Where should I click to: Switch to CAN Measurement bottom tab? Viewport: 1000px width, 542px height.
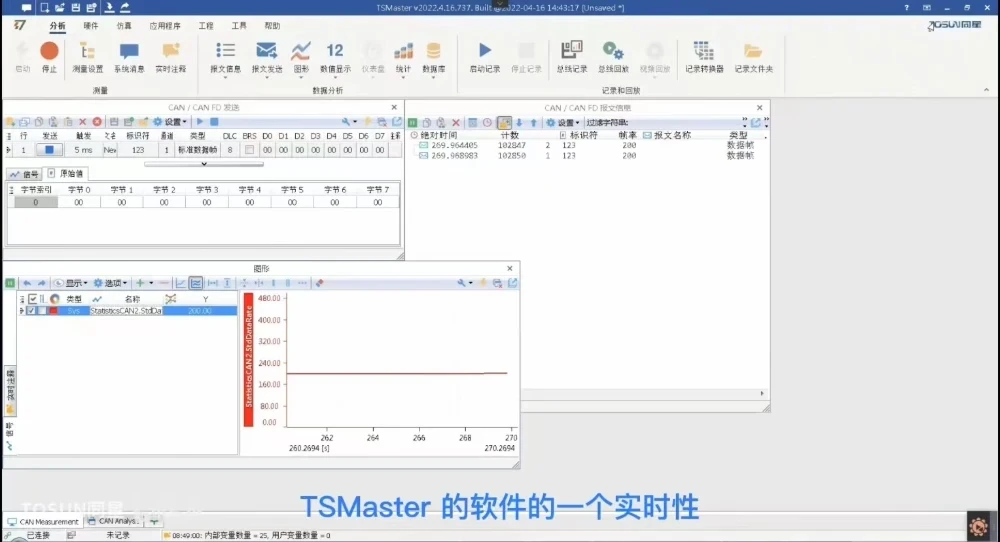click(43, 522)
